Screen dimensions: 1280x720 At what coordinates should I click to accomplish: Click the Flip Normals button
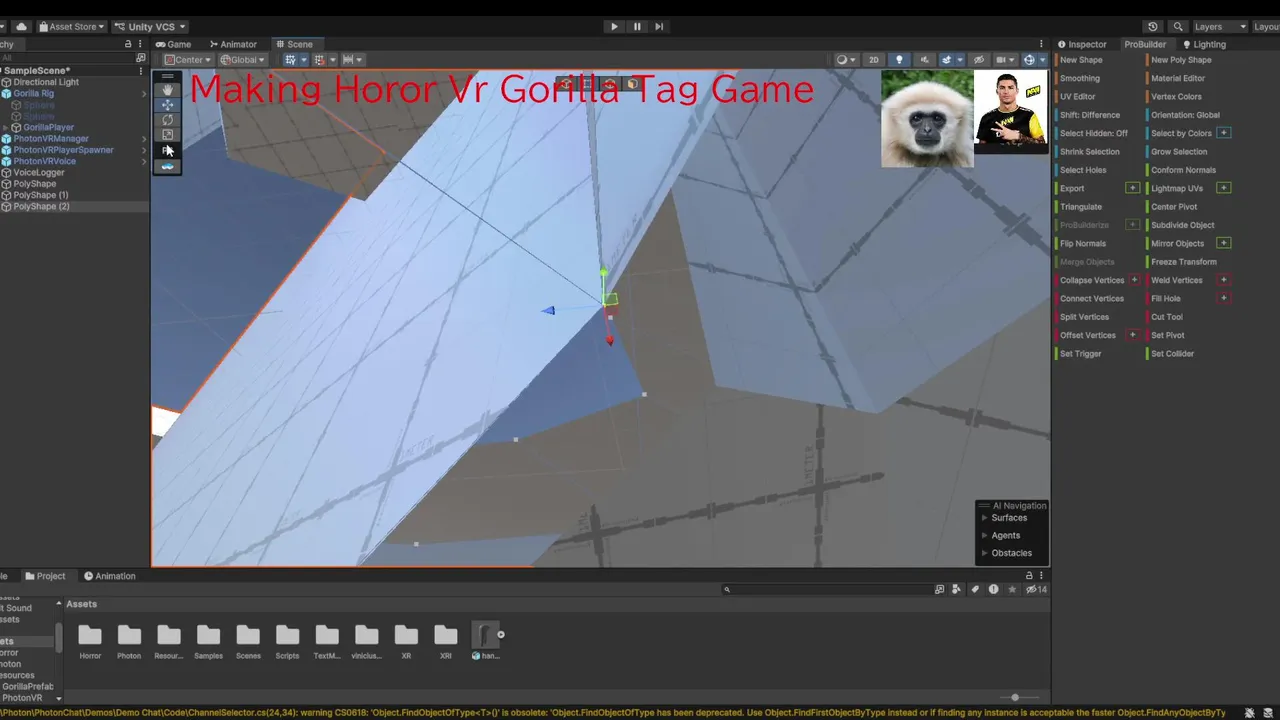pos(1082,243)
